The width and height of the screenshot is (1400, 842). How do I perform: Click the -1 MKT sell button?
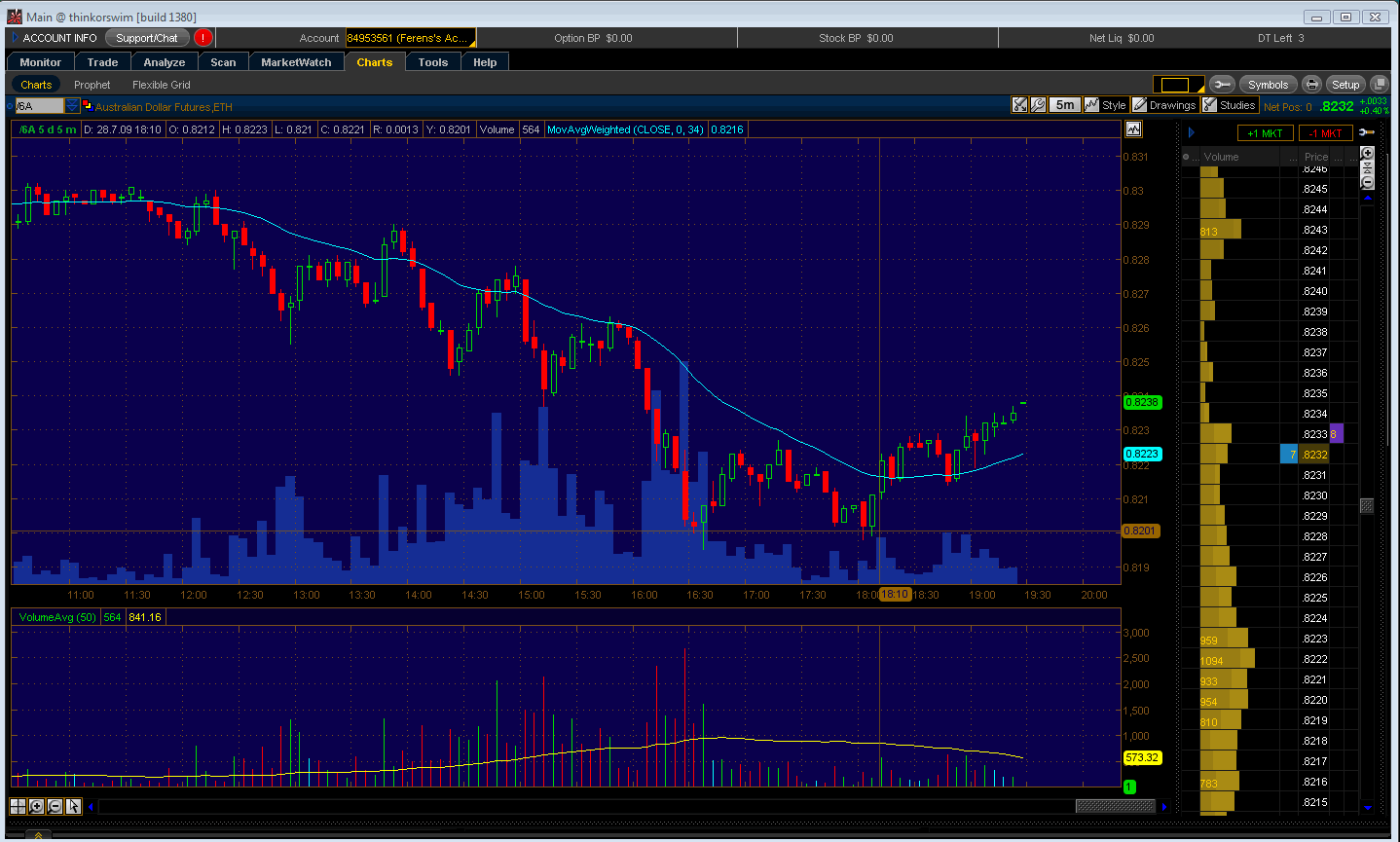click(1325, 133)
